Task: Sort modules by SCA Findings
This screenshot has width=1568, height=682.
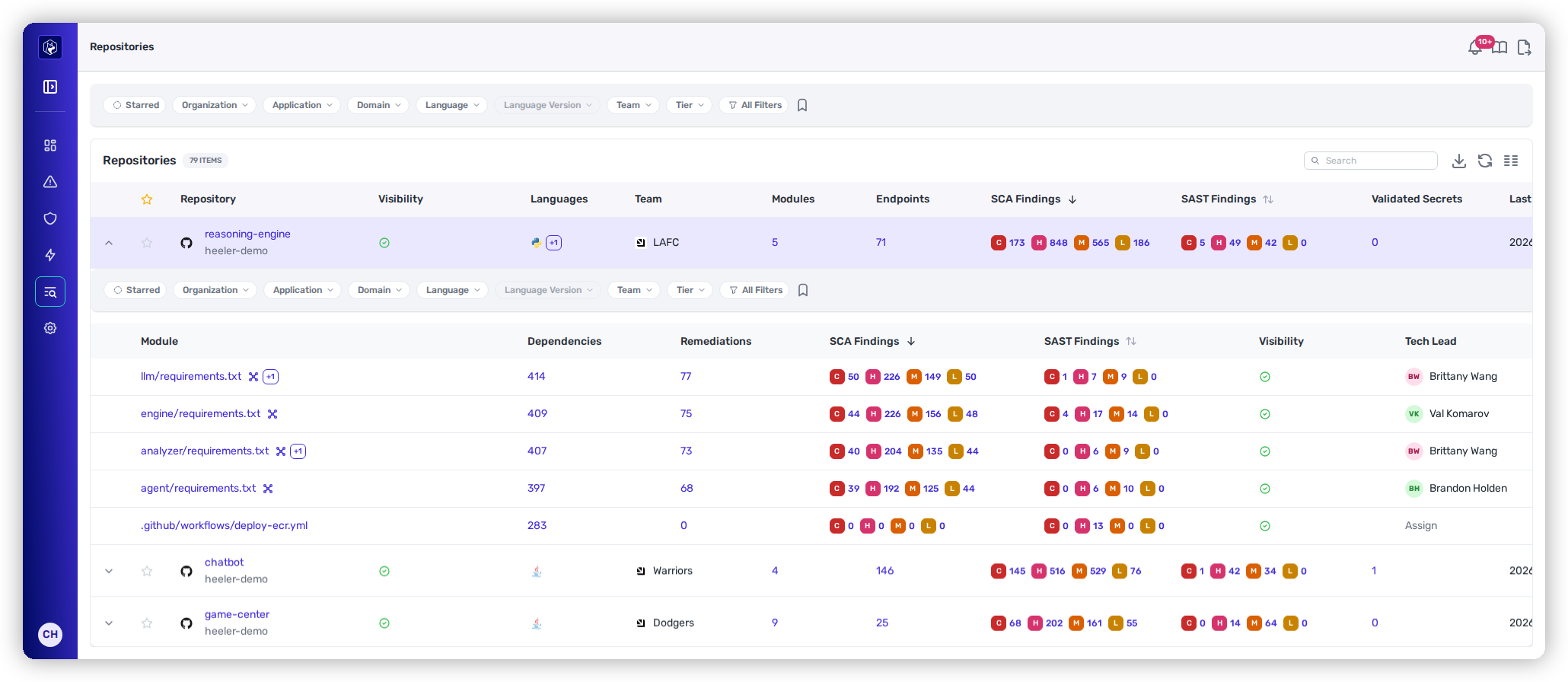Action: coord(872,341)
